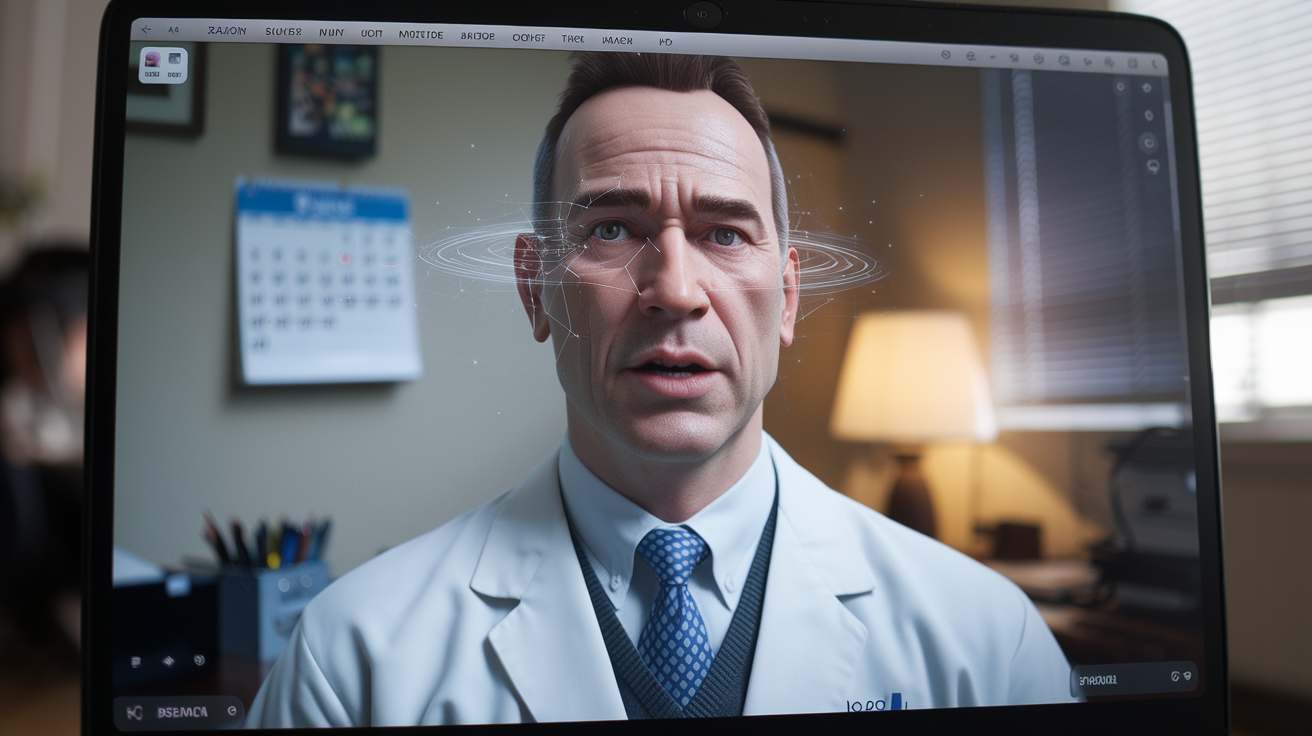Click the back arrow in the top toolbar
The width and height of the screenshot is (1312, 736).
point(145,31)
